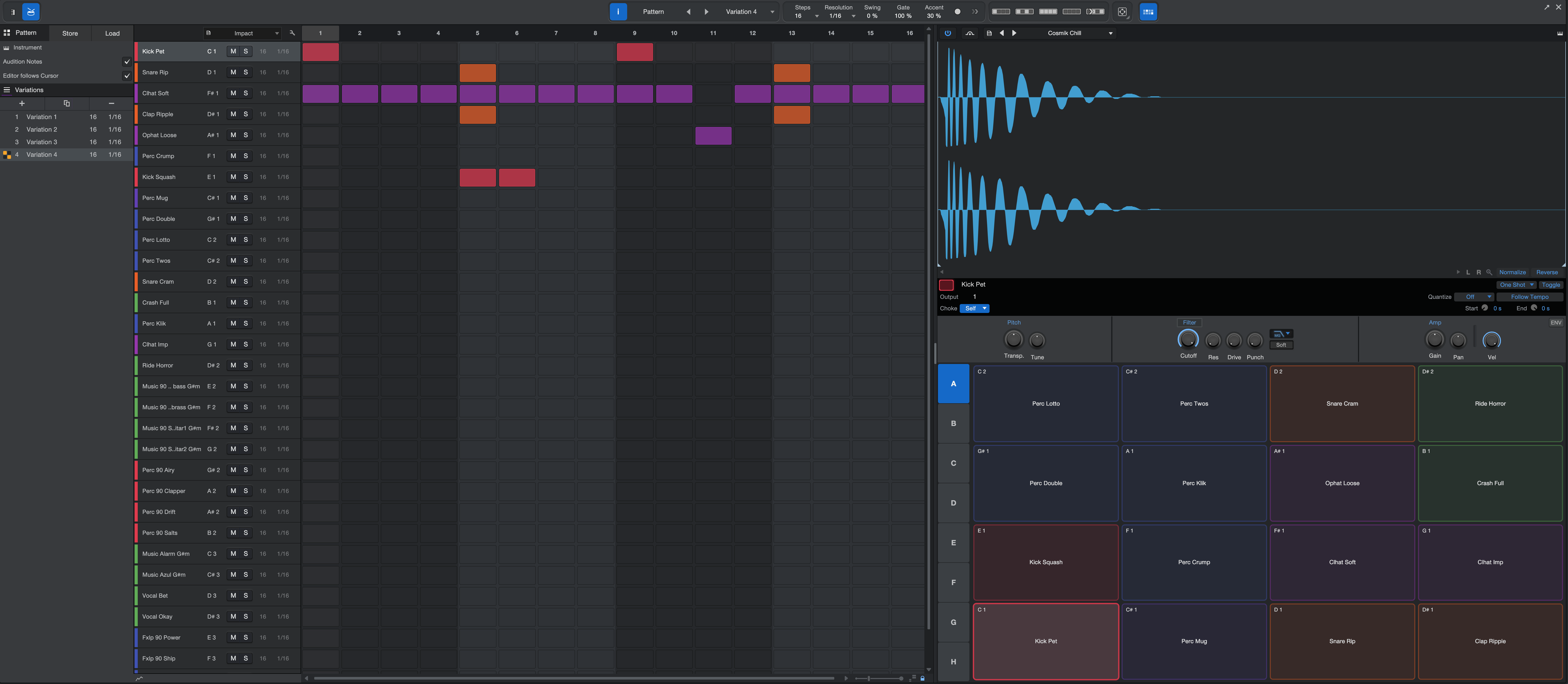The width and height of the screenshot is (1568, 684).
Task: Solo the Snare Rip lane
Action: pyautogui.click(x=246, y=72)
